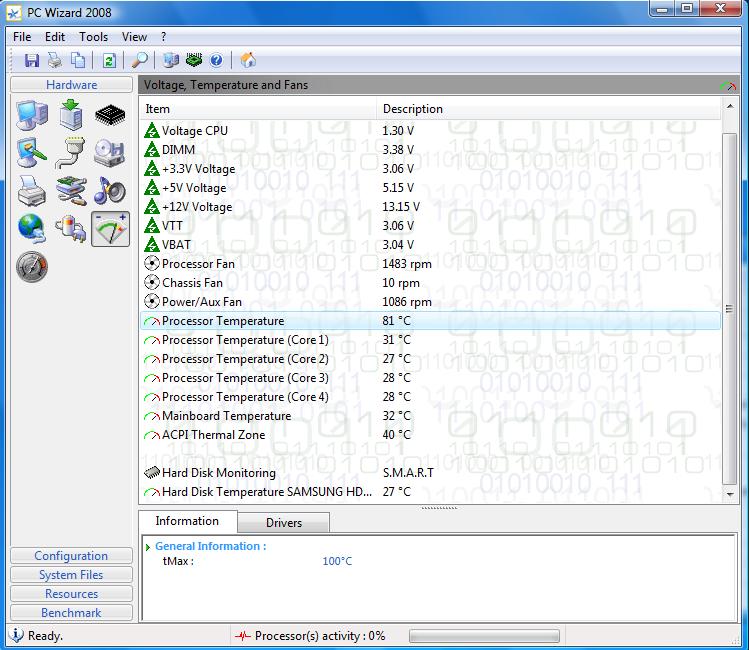Open the View menu

click(134, 37)
